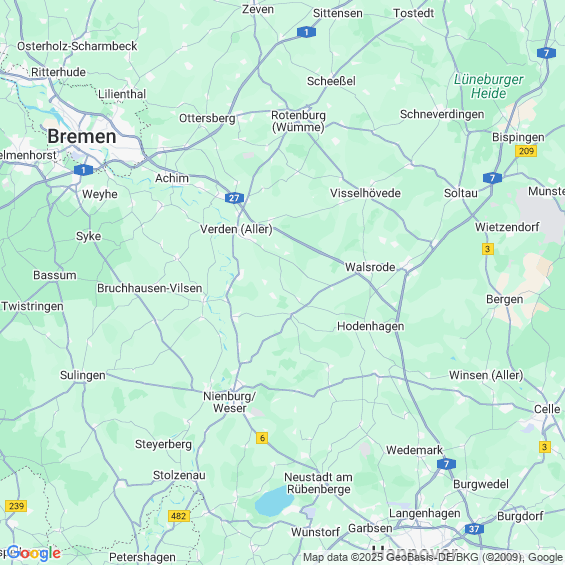Image resolution: width=565 pixels, height=565 pixels.
Task: Click the yellow B6 road shield
Action: [x=262, y=438]
